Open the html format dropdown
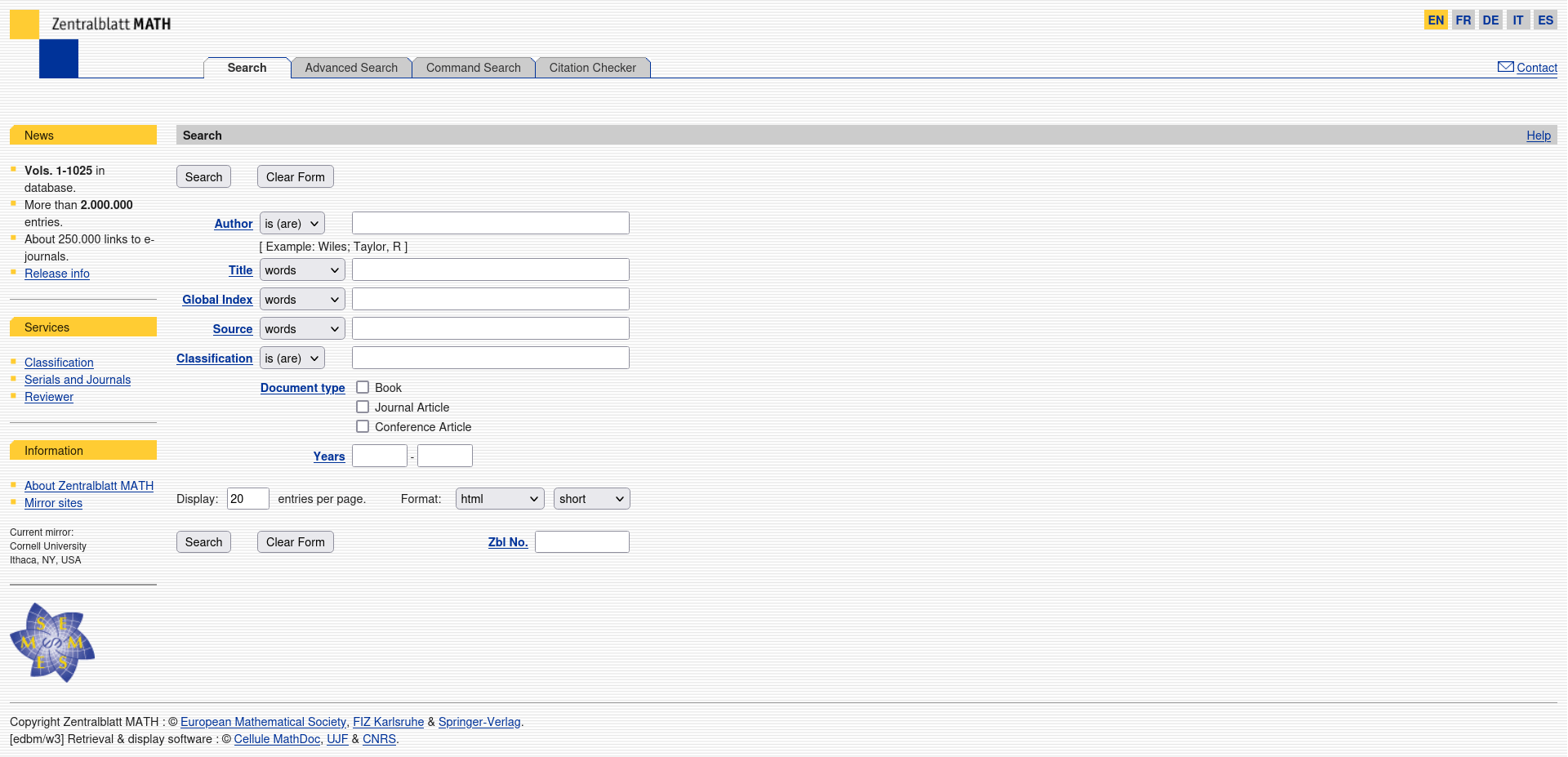This screenshot has height=757, width=1568. click(500, 498)
